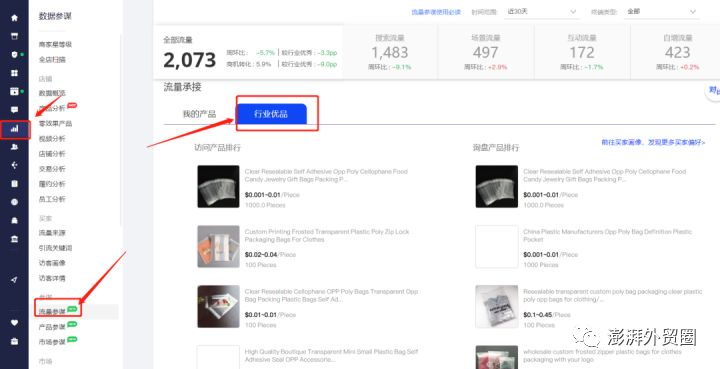The height and width of the screenshot is (369, 720).
Task: Select the 自增流量 423 card
Action: coord(675,52)
